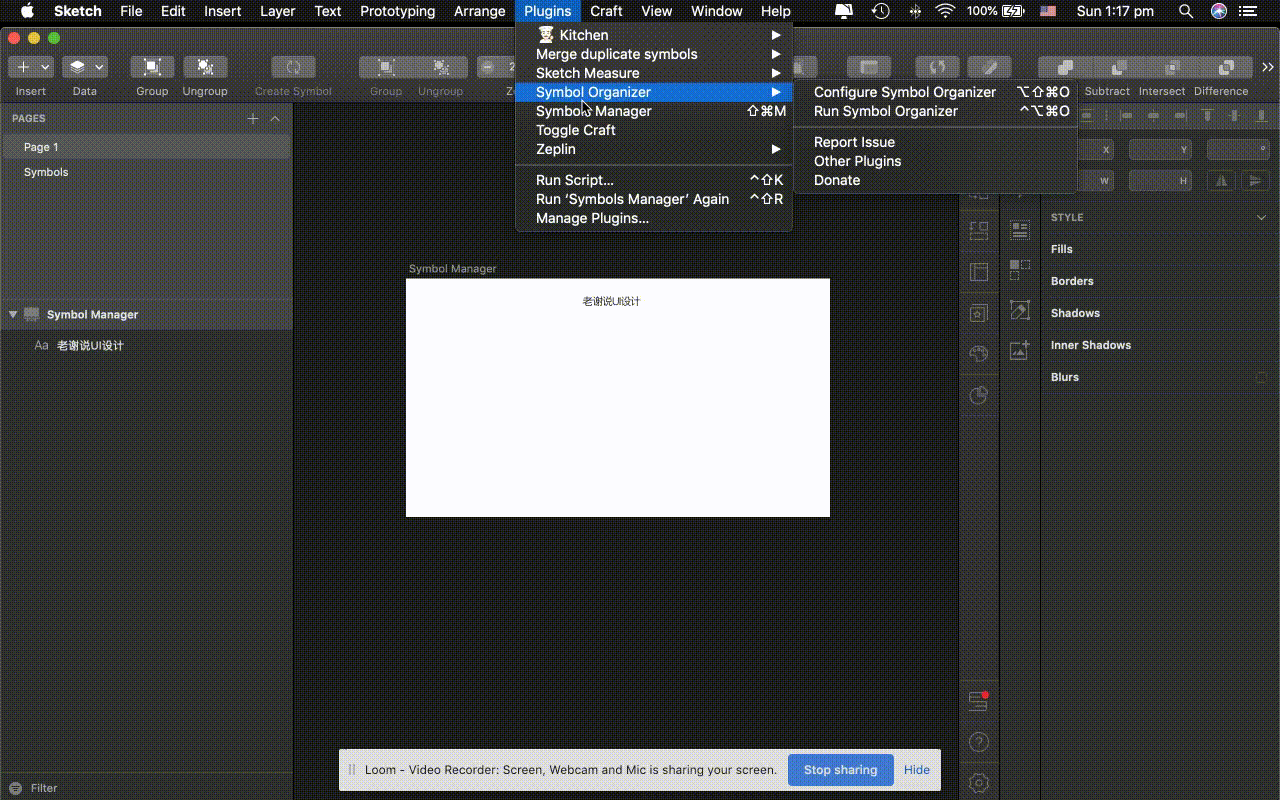
Task: Select Configure Symbol Organizer
Action: pyautogui.click(x=935, y=92)
